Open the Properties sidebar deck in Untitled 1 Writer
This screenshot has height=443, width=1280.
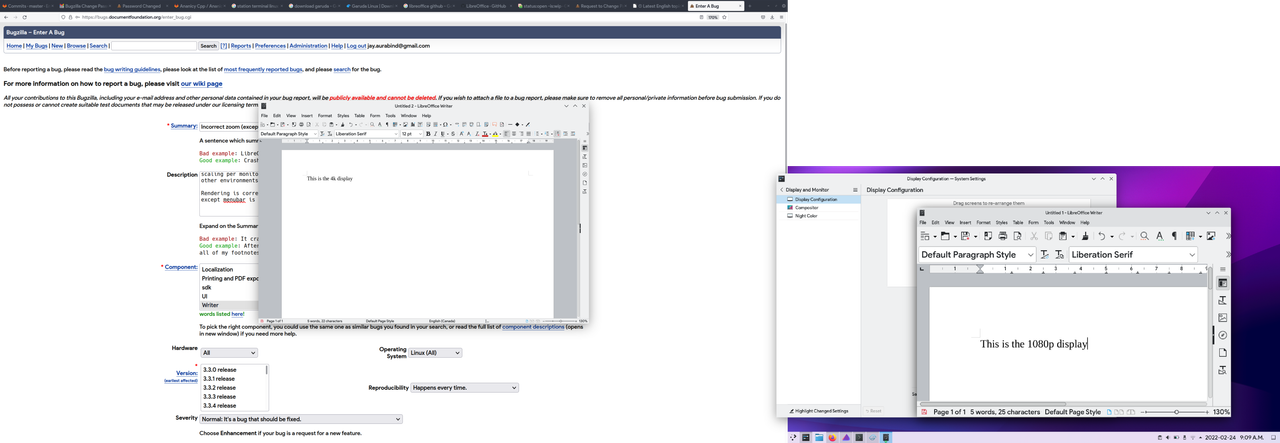[x=1223, y=283]
